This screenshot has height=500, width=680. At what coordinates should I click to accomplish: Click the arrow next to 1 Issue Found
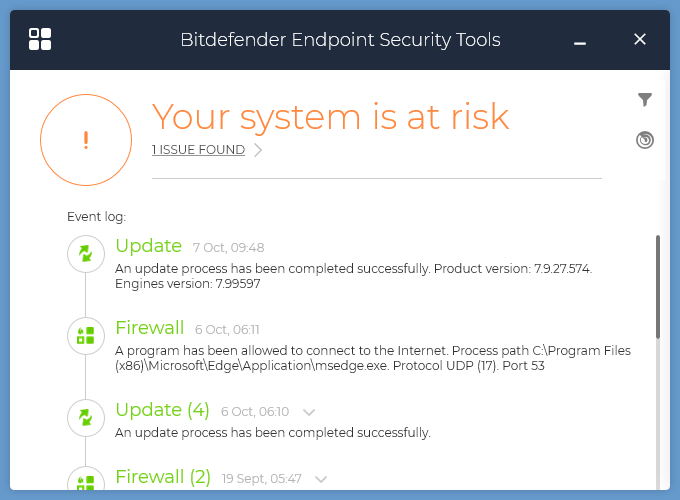[x=258, y=150]
